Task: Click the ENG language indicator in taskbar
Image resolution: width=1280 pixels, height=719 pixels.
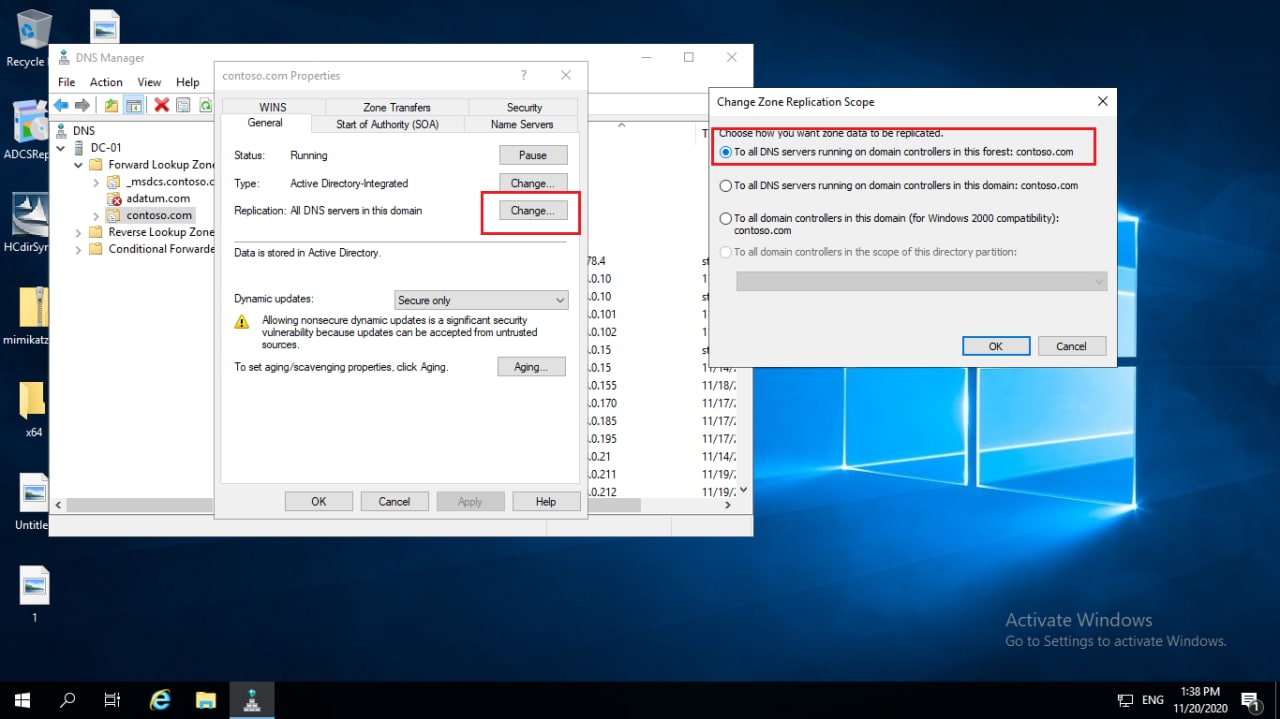Action: (x=1153, y=700)
